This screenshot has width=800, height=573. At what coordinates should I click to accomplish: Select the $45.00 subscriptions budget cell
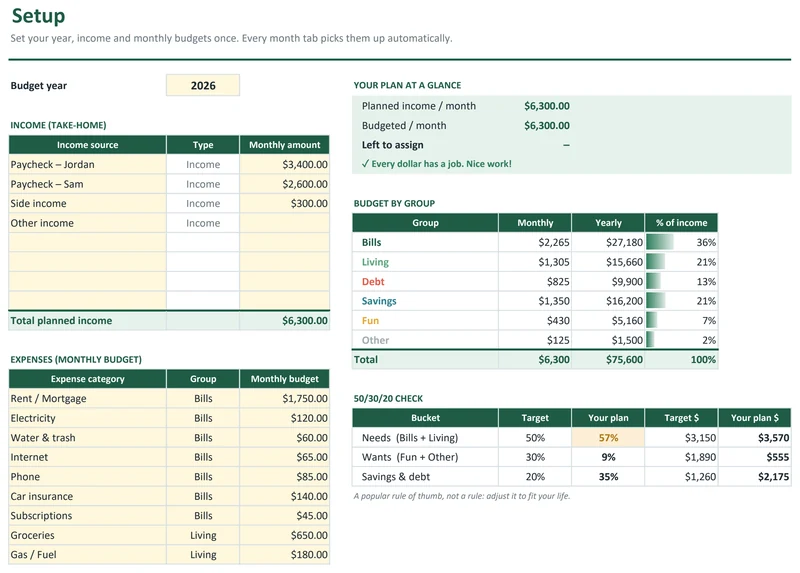coord(284,516)
